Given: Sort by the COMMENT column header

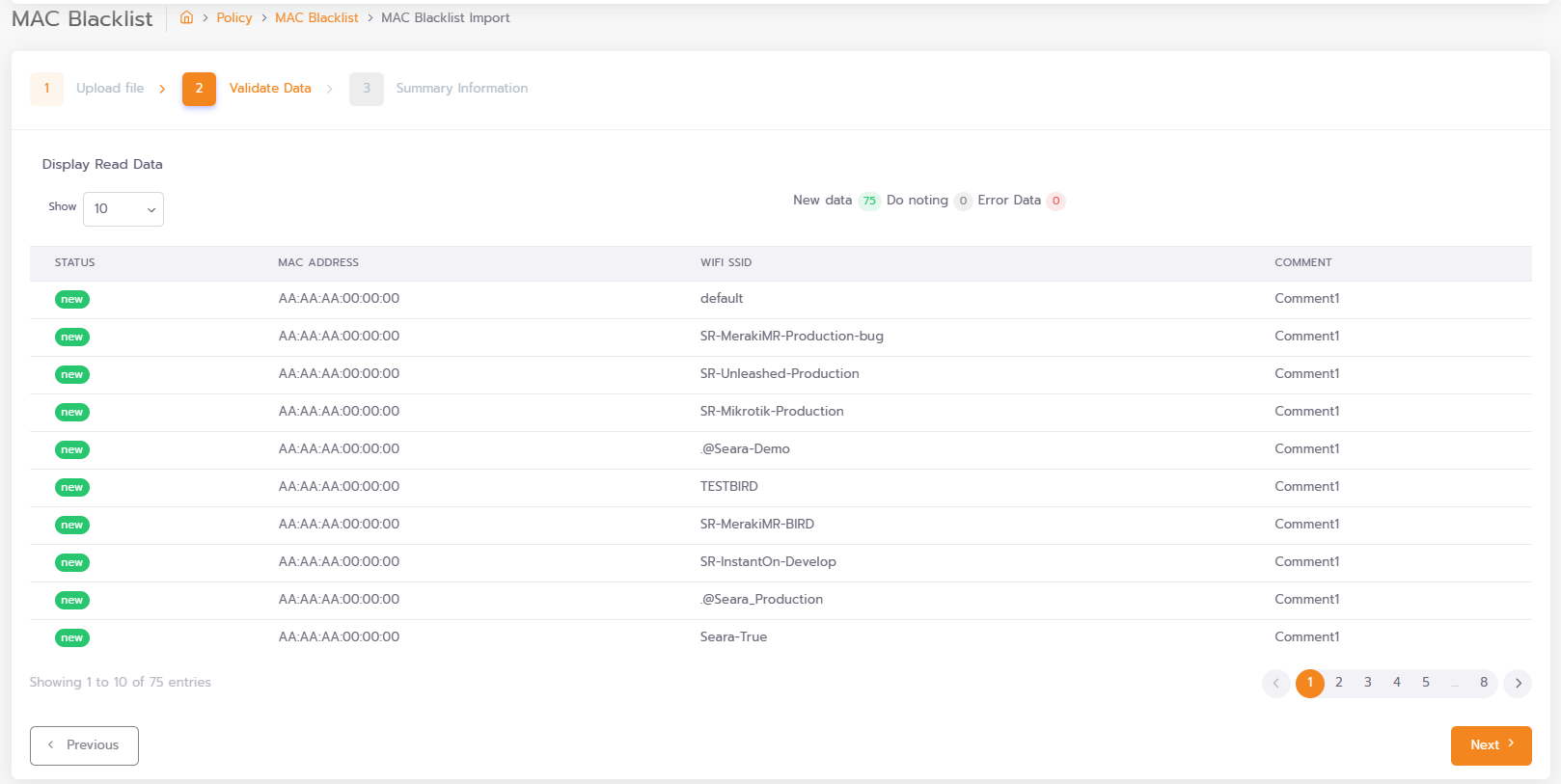Looking at the screenshot, I should click(x=1303, y=262).
